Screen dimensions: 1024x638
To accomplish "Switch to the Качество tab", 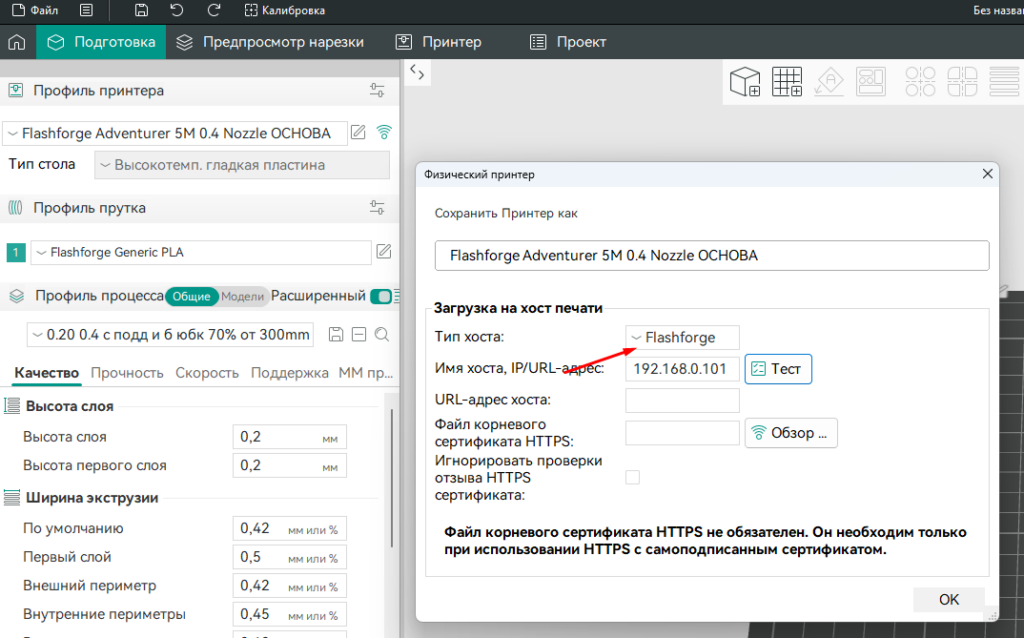I will pyautogui.click(x=47, y=373).
